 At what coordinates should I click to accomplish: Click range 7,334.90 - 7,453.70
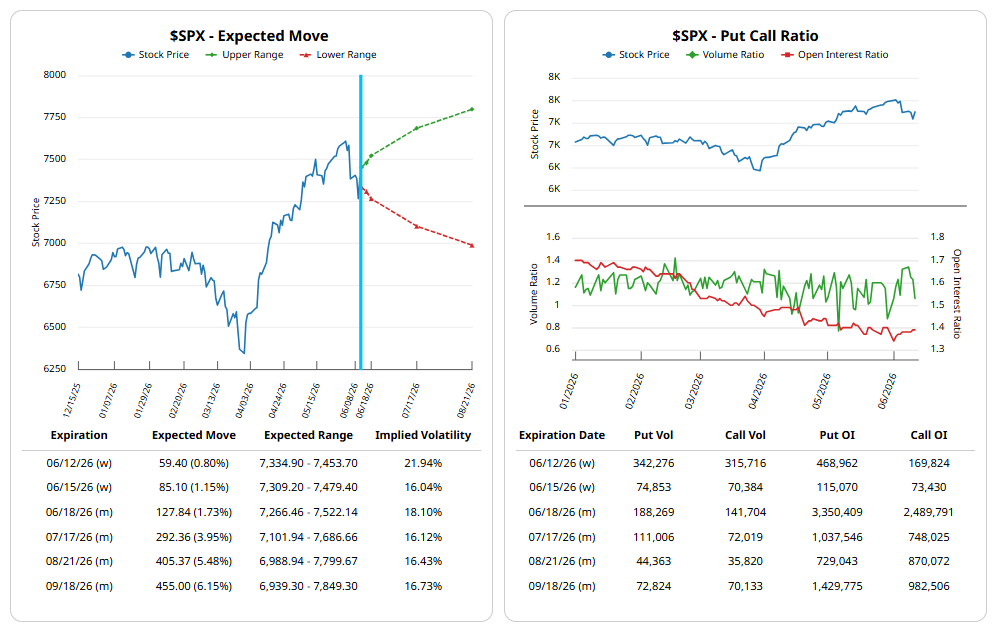pyautogui.click(x=308, y=464)
